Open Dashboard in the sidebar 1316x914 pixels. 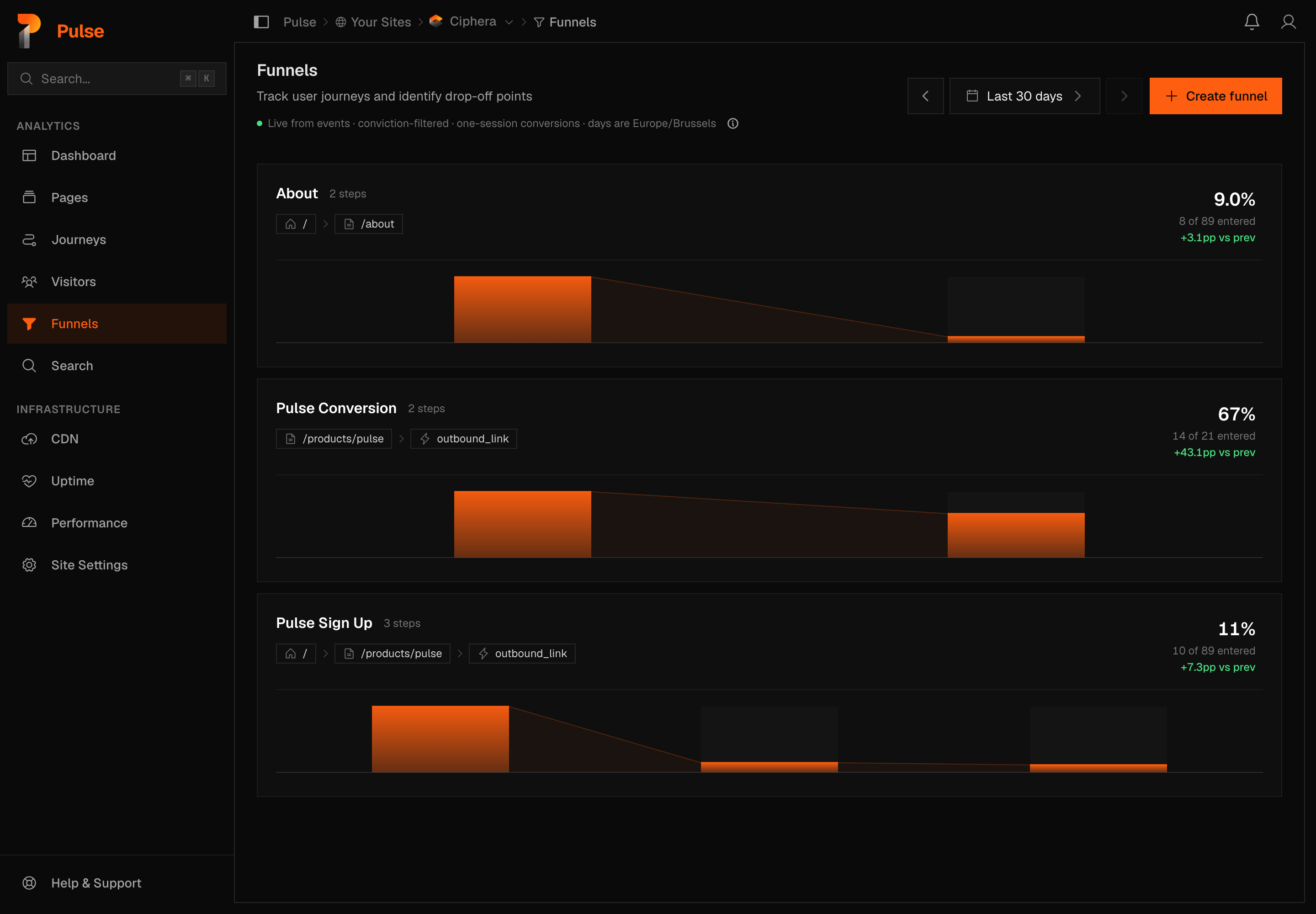pyautogui.click(x=117, y=155)
